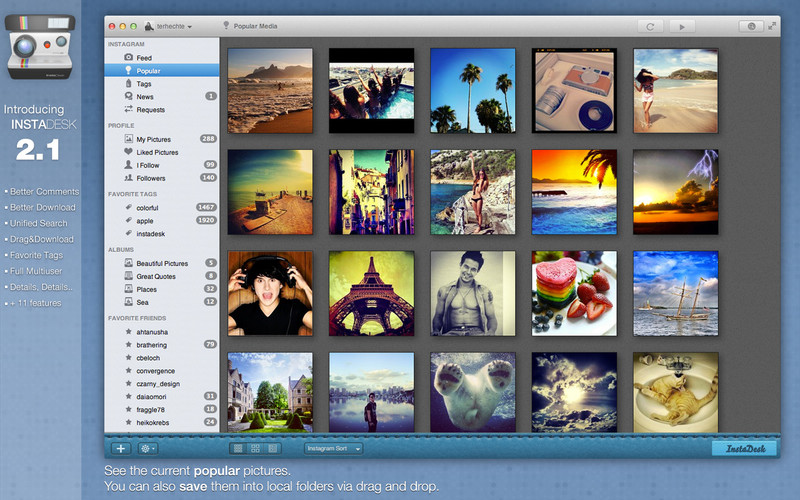Viewport: 800px width, 500px height.
Task: Open the Eiffel Tower photo thumbnail
Action: [371, 293]
